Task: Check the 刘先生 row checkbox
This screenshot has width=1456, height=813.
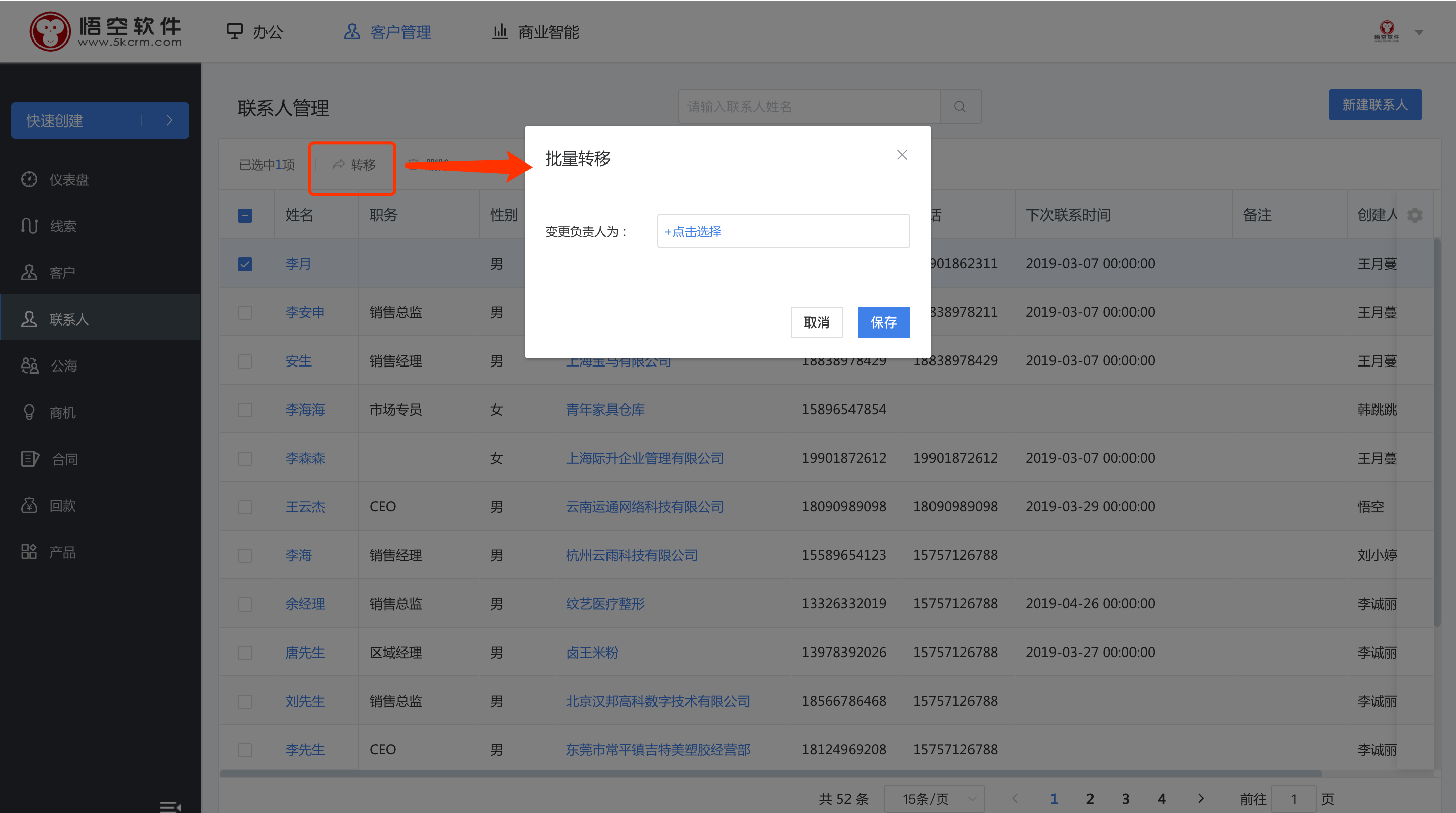Action: click(245, 702)
